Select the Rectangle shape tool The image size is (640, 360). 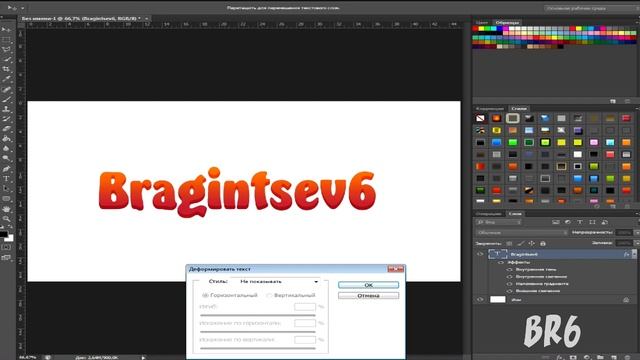pos(6,199)
